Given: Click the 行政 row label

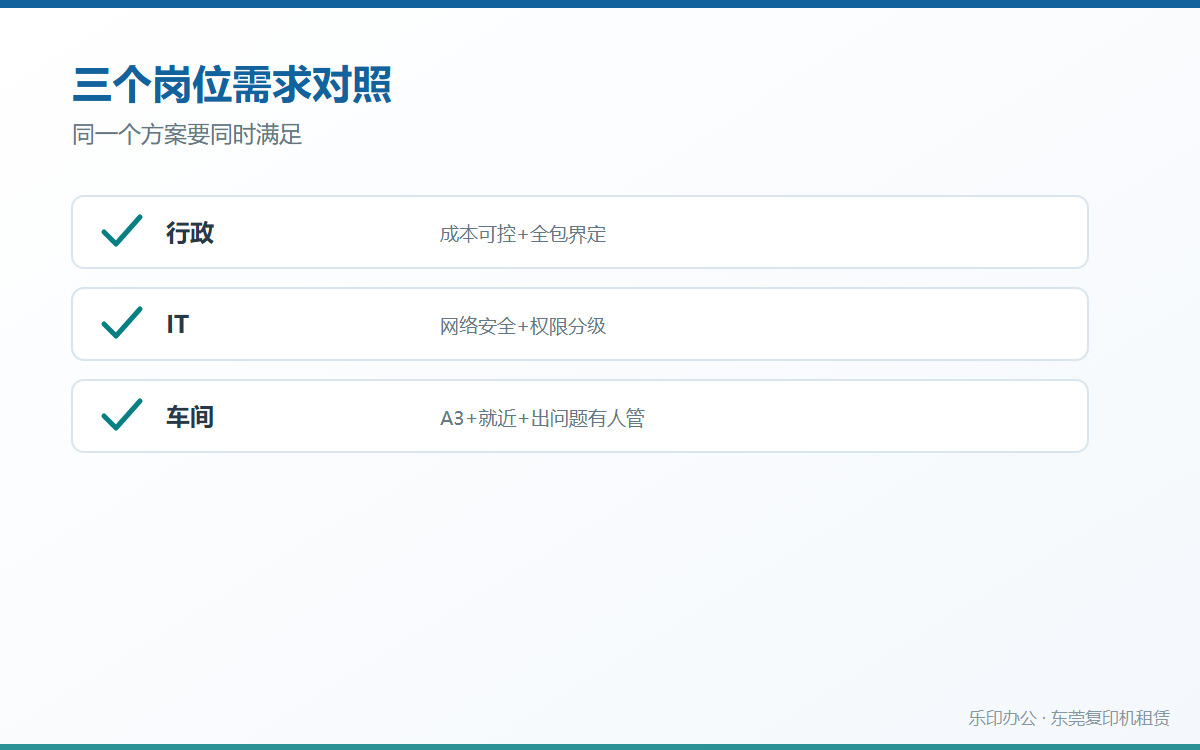Looking at the screenshot, I should click(x=190, y=233).
